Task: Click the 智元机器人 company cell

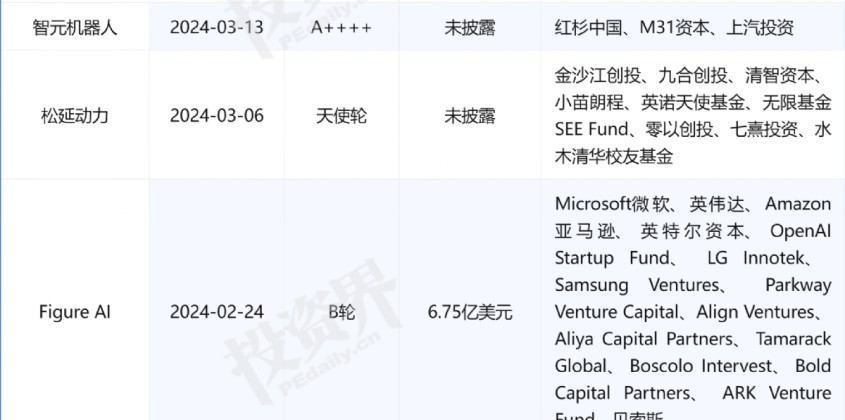Action: (x=75, y=27)
